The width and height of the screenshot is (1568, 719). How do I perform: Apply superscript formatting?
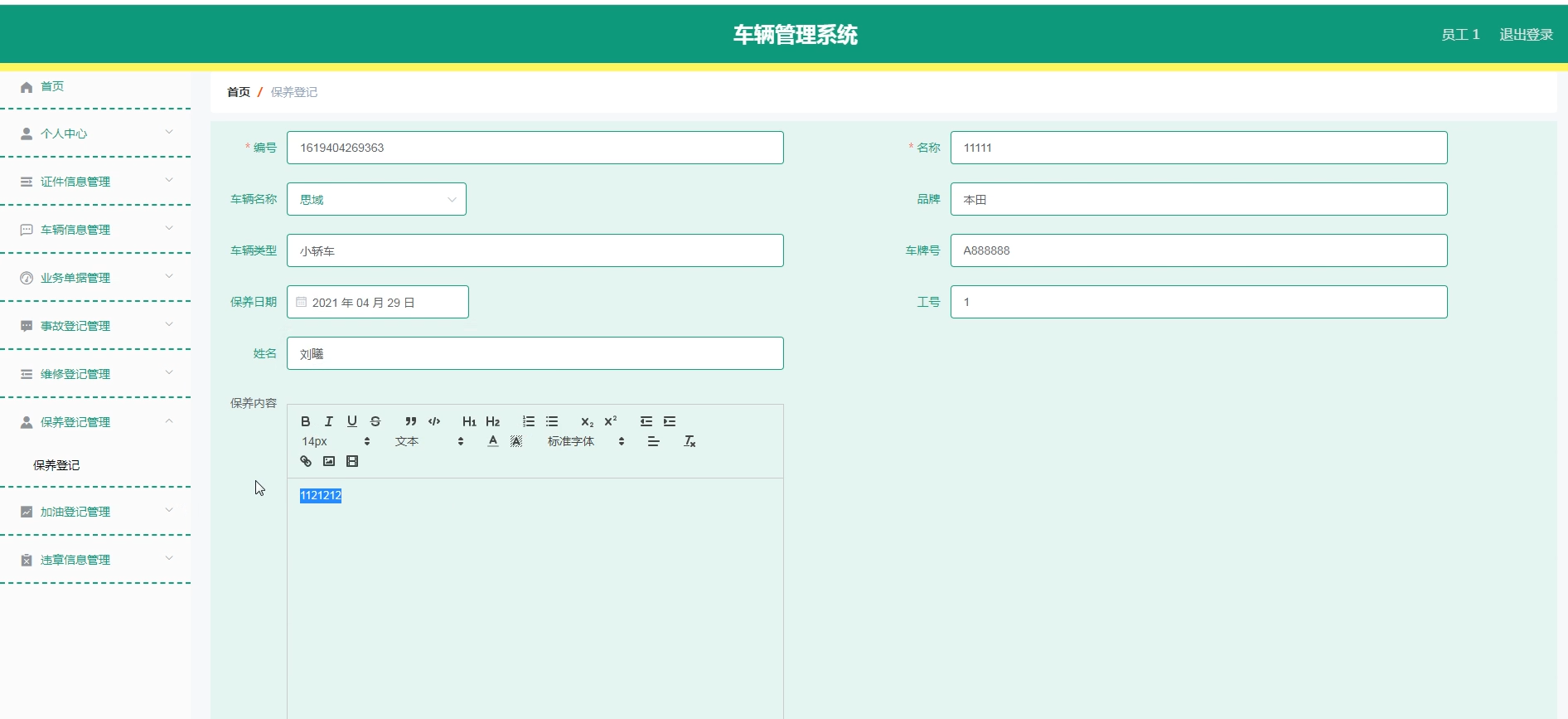[611, 421]
